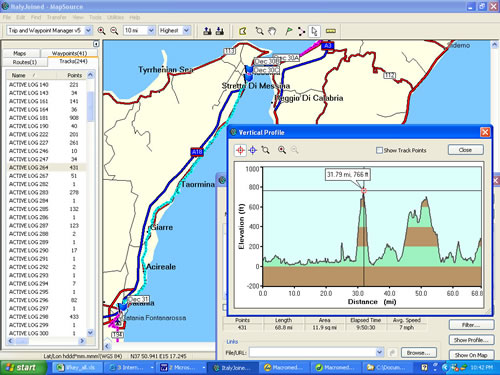Click the track list vertical scrollbar
This screenshot has width=500, height=375.
point(90,204)
